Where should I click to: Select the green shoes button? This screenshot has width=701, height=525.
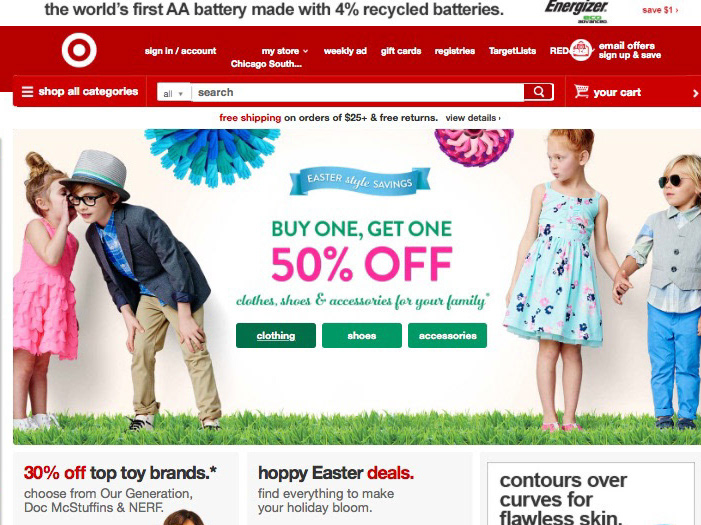click(362, 335)
